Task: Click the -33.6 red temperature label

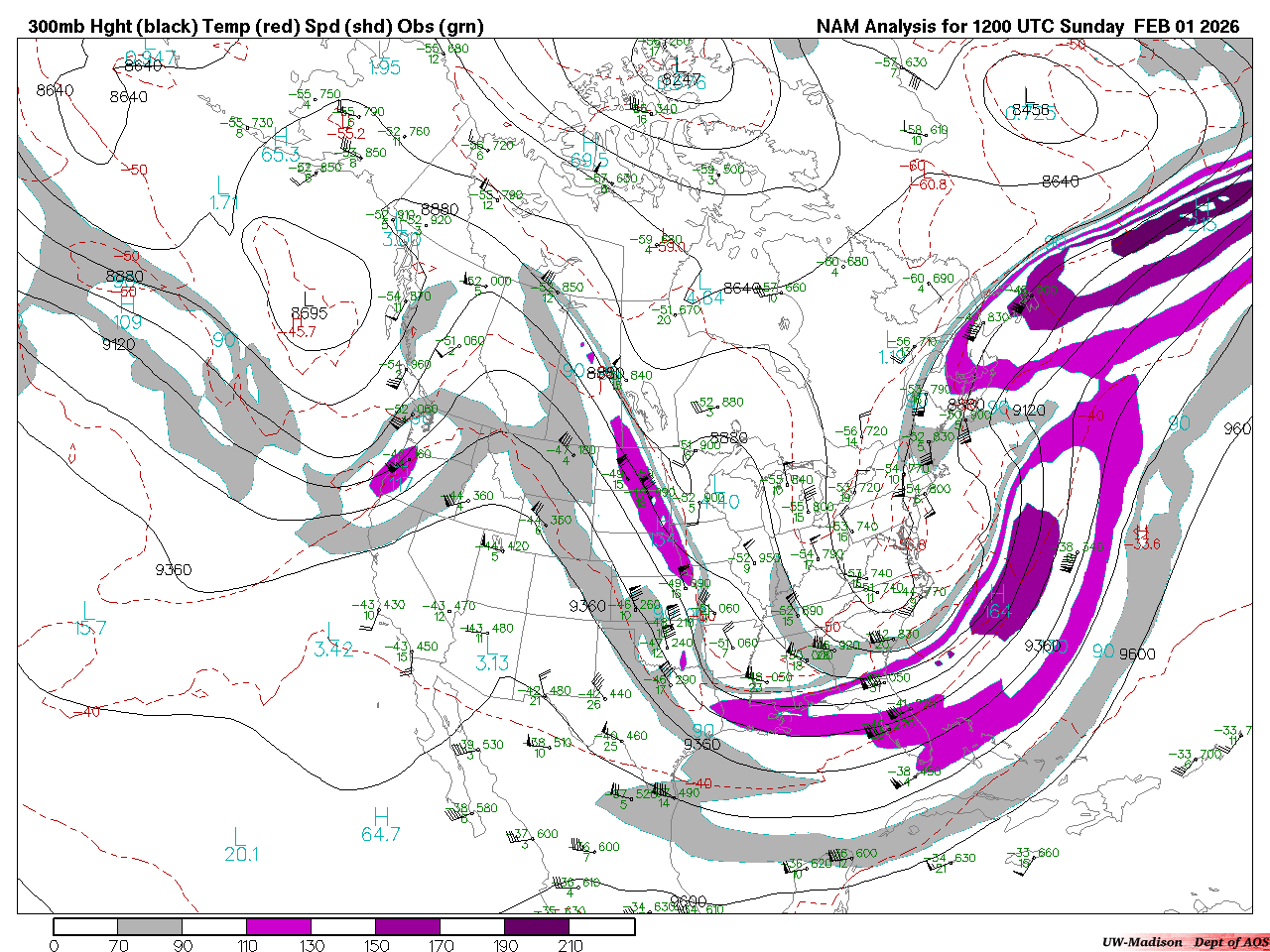Action: tap(1146, 543)
